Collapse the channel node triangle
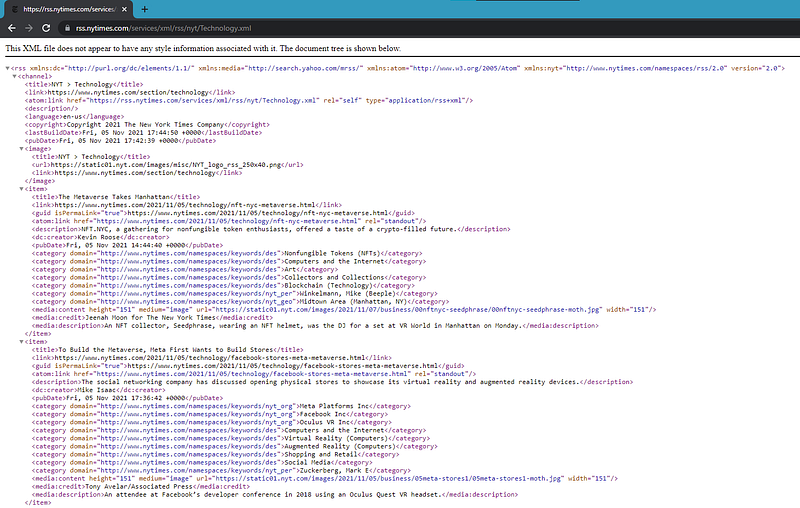Image resolution: width=800 pixels, height=508 pixels. (14, 77)
